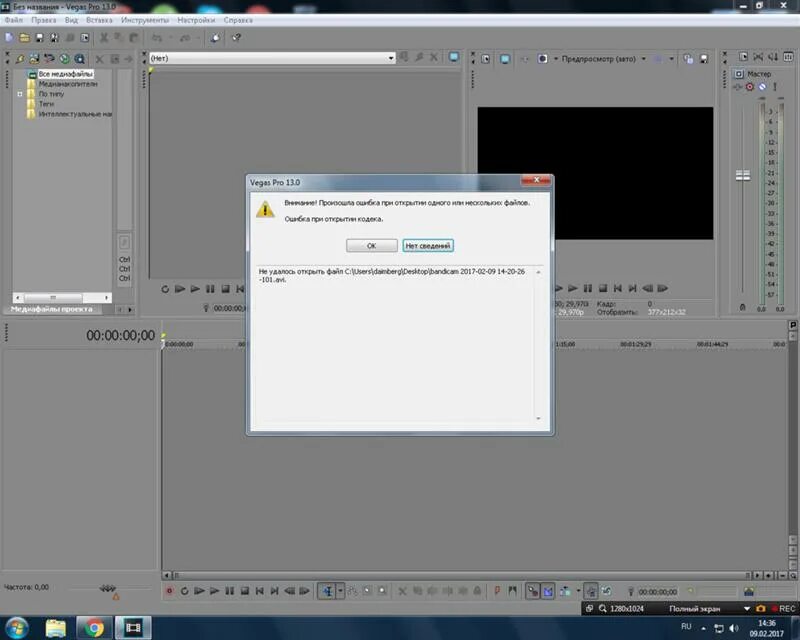
Task: Select the 'Интеллектуальные' smart bins folder
Action: coord(74,114)
